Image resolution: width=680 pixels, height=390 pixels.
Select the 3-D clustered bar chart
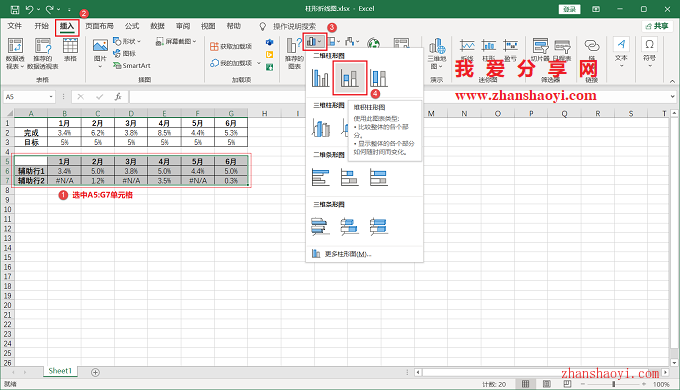320,226
